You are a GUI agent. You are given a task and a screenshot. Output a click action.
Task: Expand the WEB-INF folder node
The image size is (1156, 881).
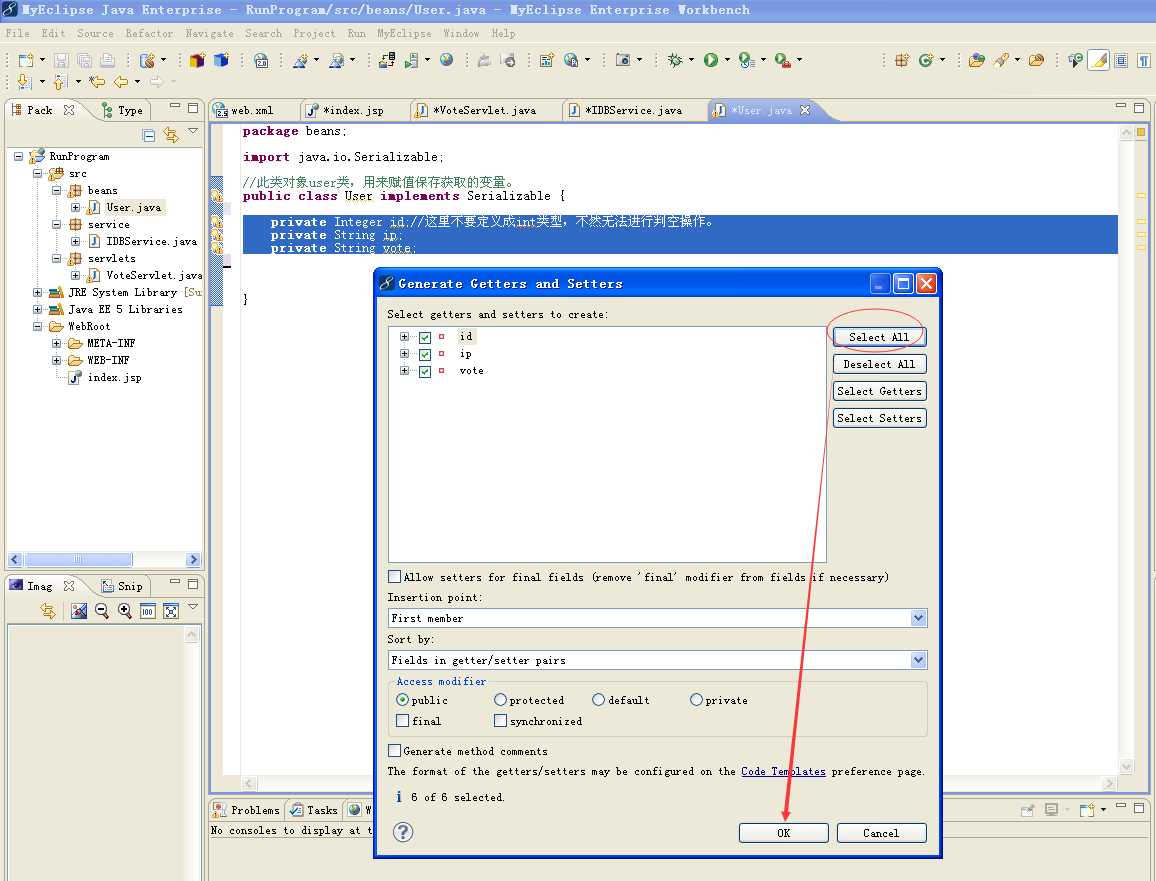[x=56, y=360]
